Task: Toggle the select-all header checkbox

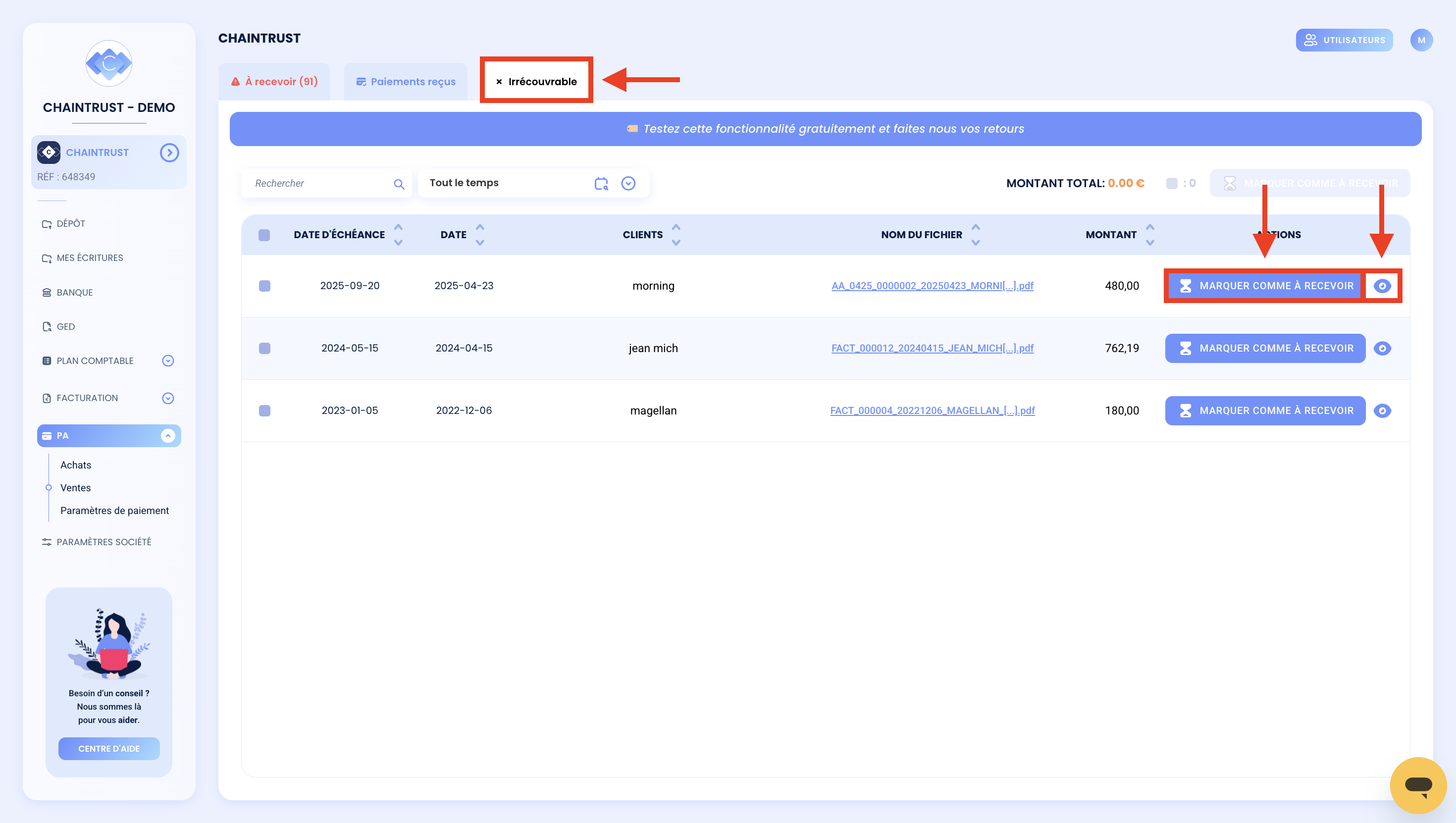Action: [264, 235]
